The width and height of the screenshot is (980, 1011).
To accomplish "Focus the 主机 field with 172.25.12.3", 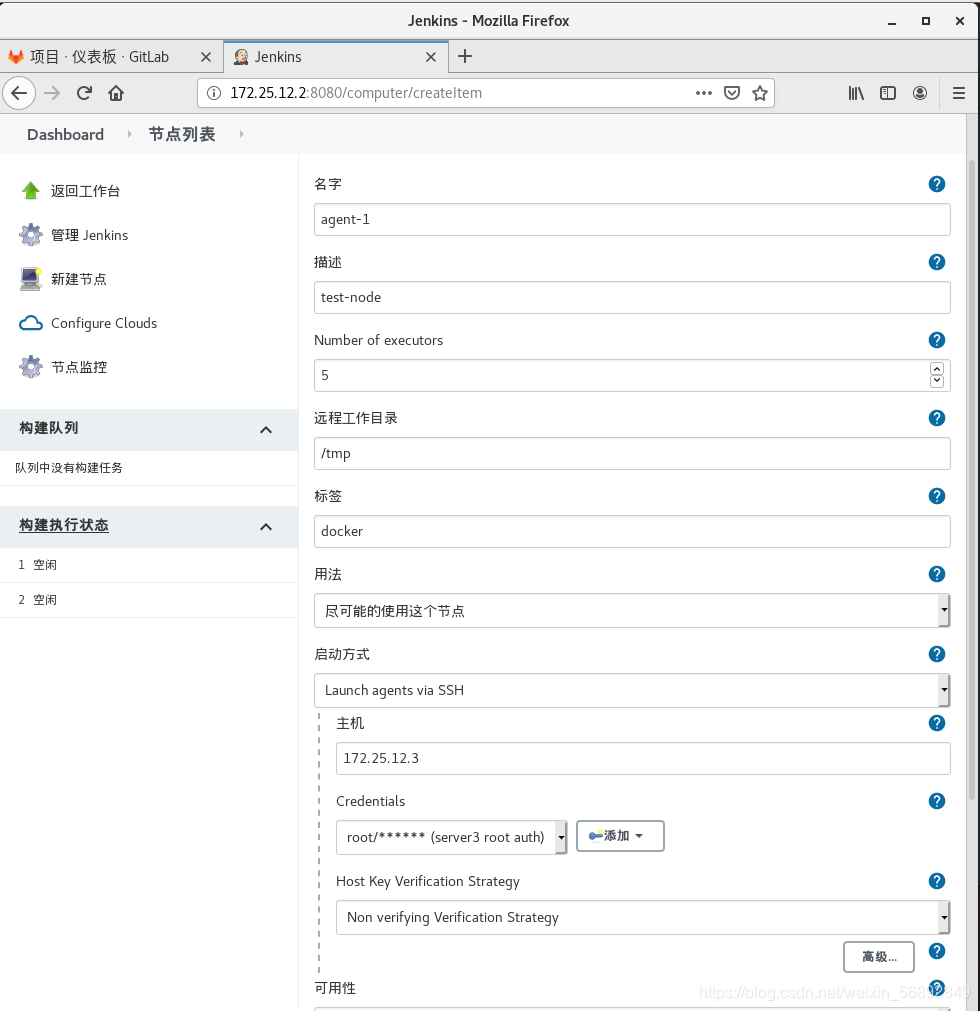I will 643,758.
